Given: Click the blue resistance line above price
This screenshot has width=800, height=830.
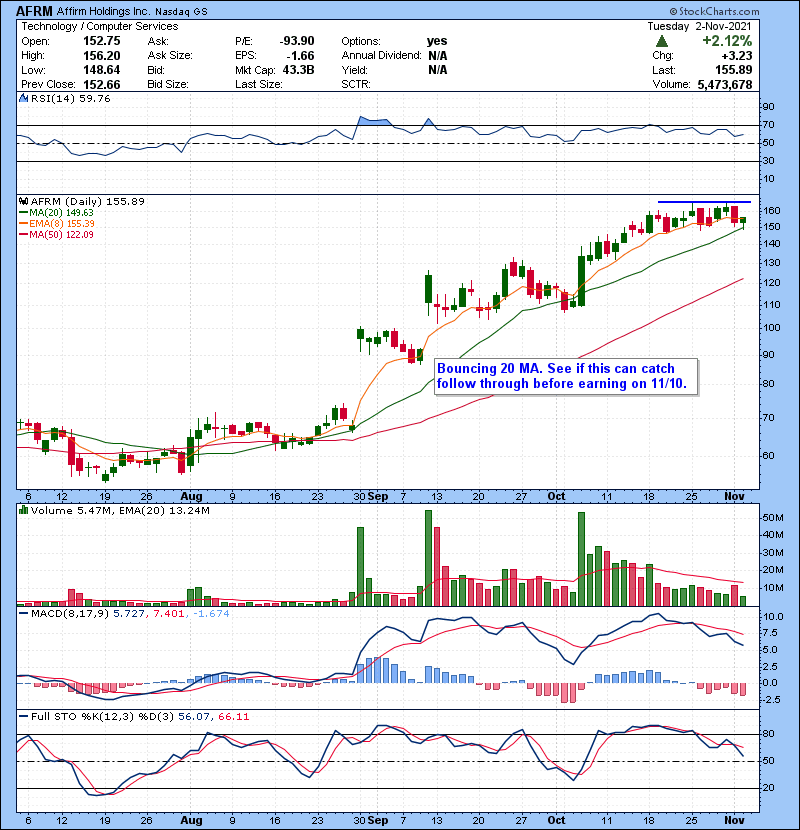Looking at the screenshot, I should tap(704, 202).
